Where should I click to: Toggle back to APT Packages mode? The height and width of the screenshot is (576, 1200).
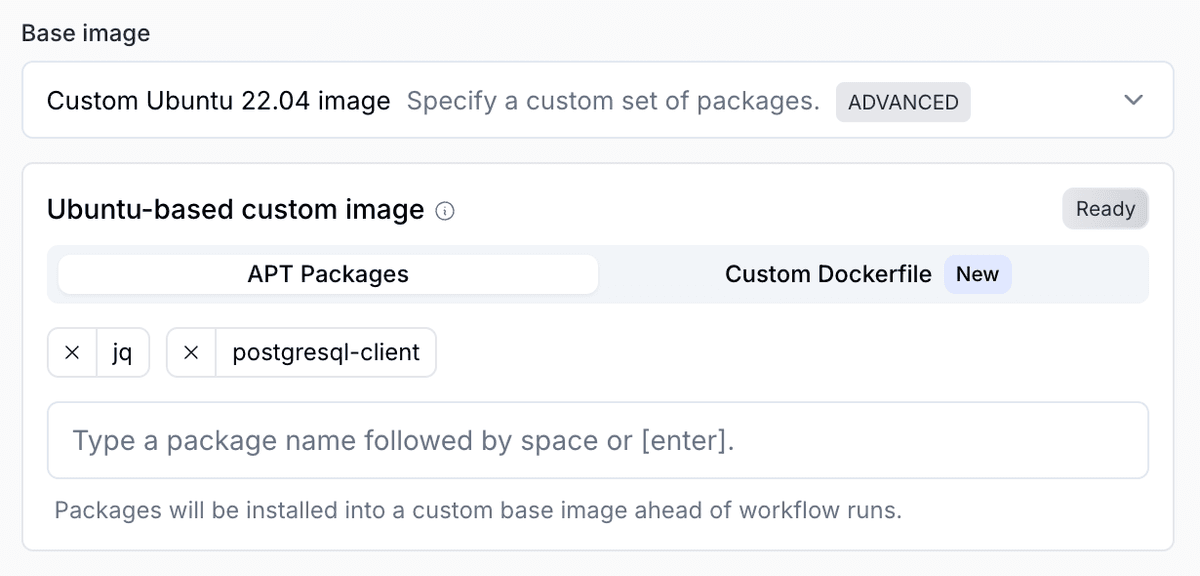coord(328,273)
